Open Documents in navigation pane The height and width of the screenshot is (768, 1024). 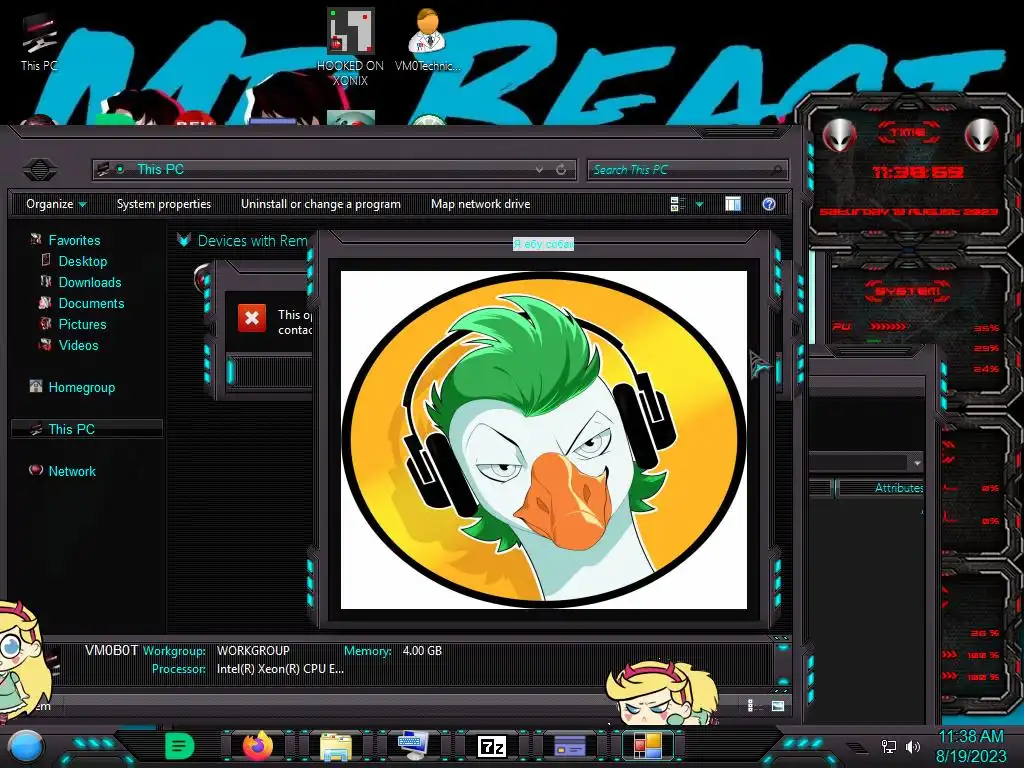click(91, 303)
